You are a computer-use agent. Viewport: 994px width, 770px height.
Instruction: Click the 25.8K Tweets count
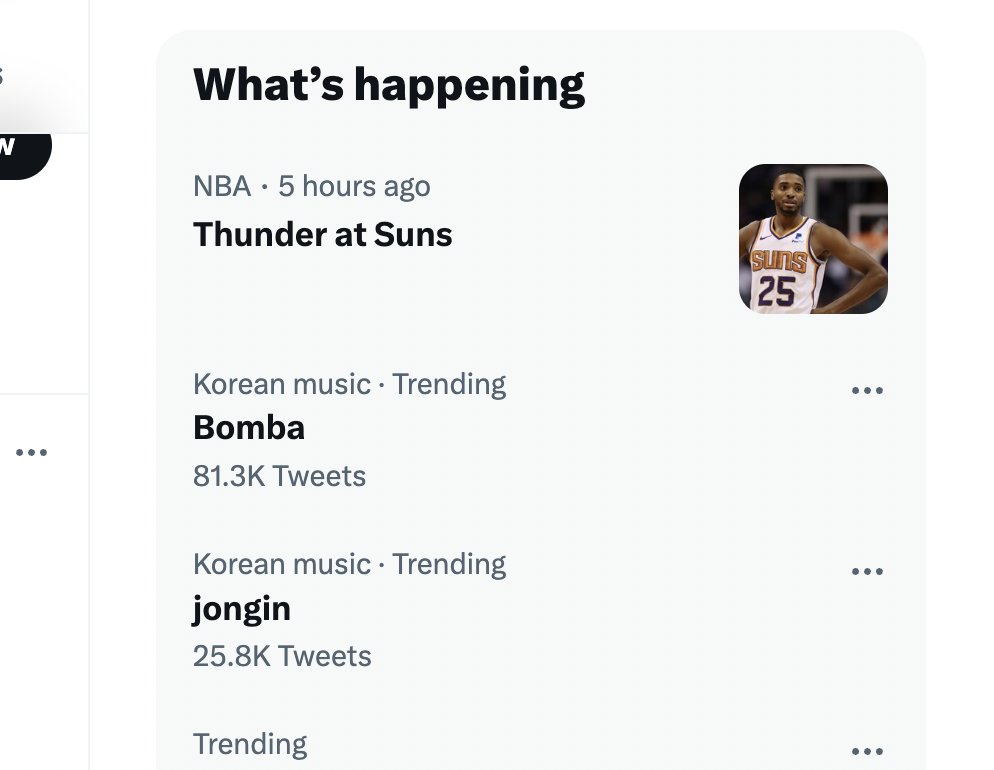coord(282,656)
